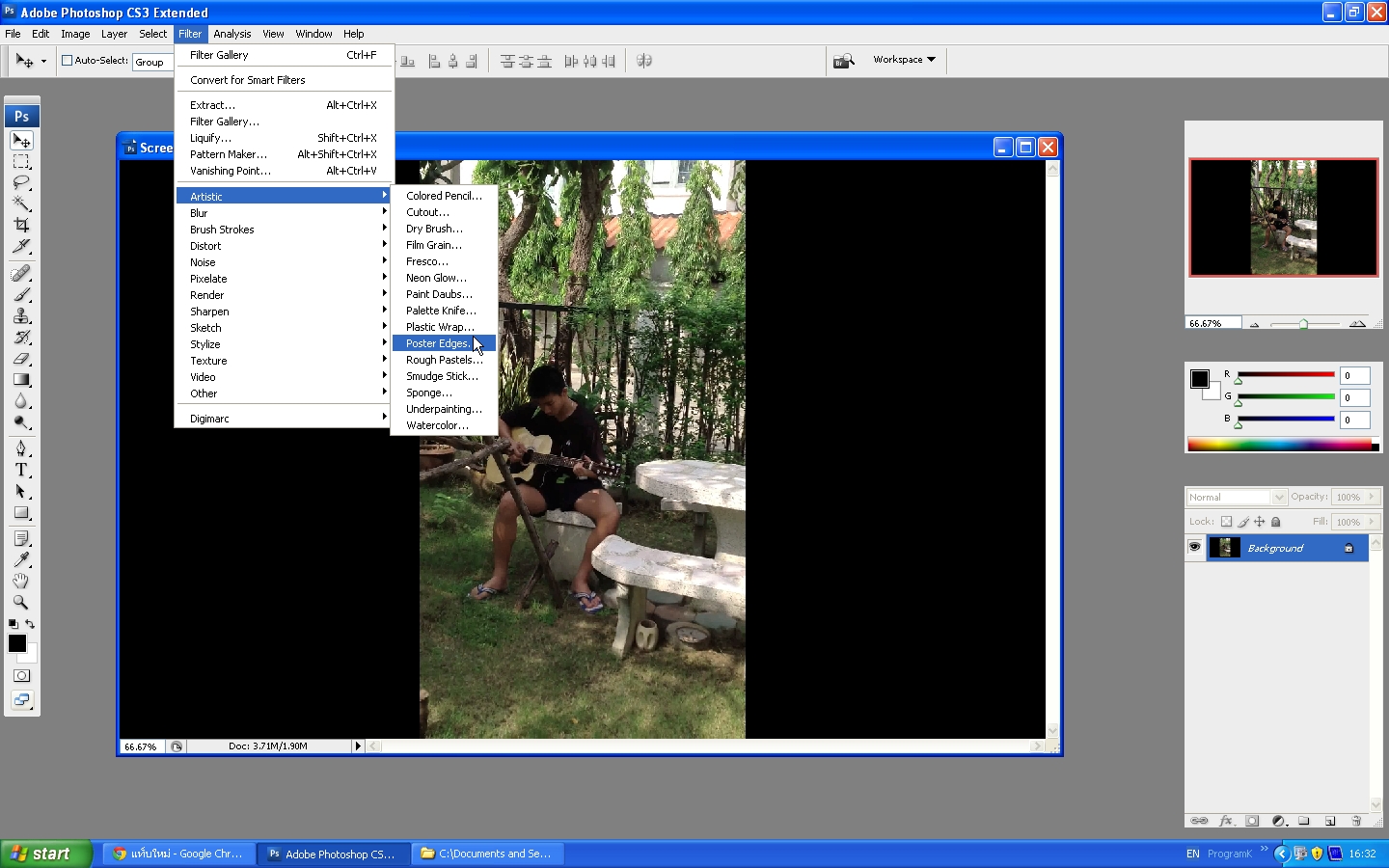
Task: Open Create adjustment layer dropdown
Action: [x=1279, y=821]
